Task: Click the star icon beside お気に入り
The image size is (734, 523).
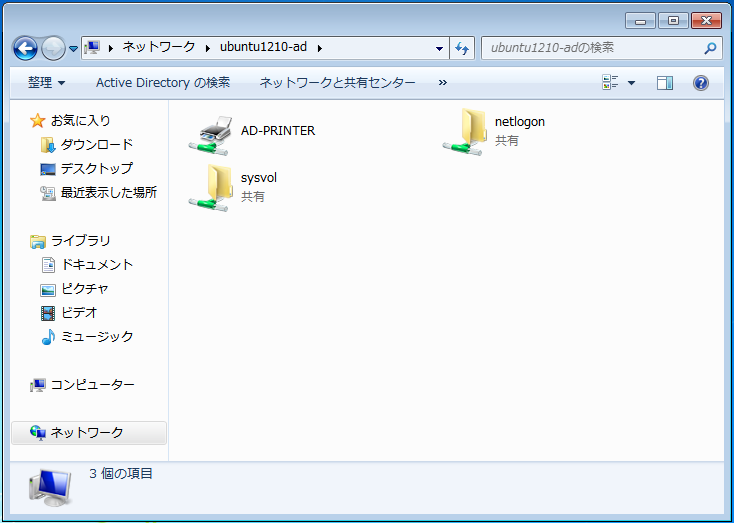Action: tap(37, 121)
